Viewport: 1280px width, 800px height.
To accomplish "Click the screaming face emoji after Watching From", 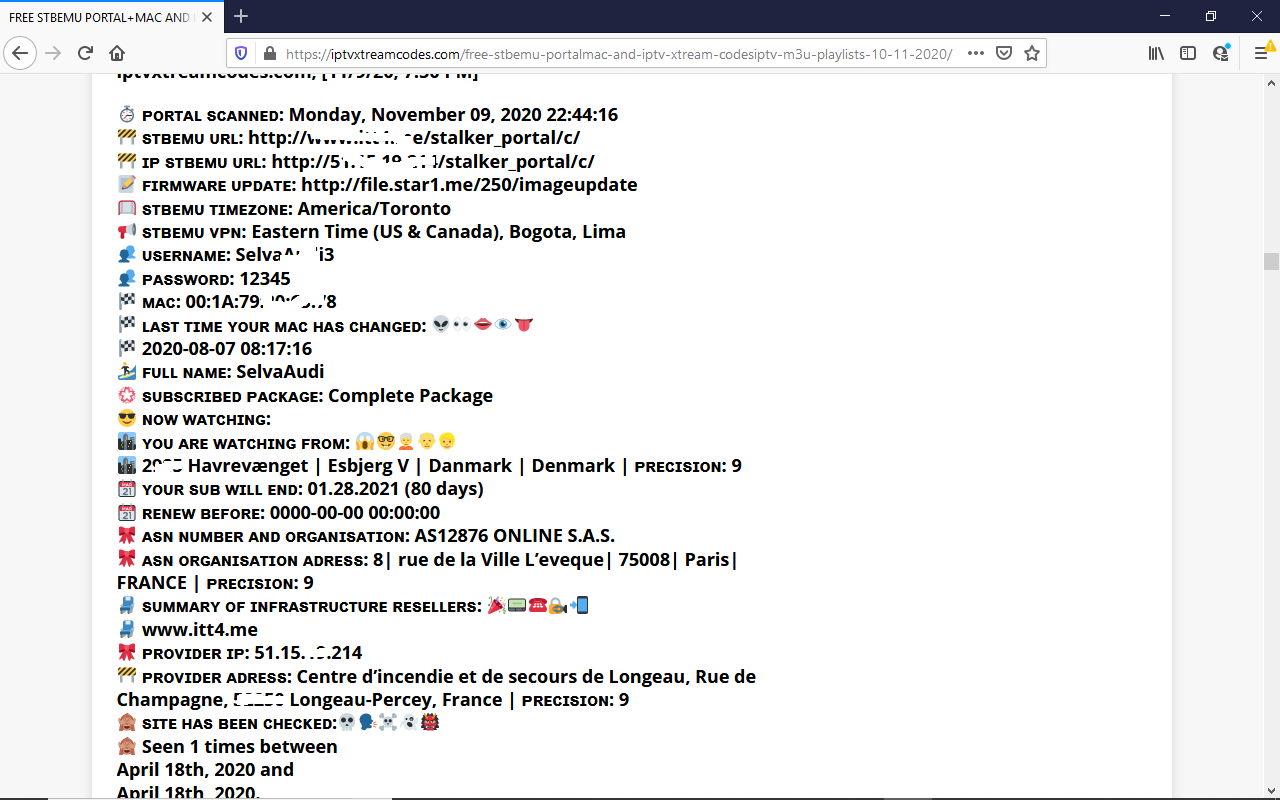I will click(365, 442).
